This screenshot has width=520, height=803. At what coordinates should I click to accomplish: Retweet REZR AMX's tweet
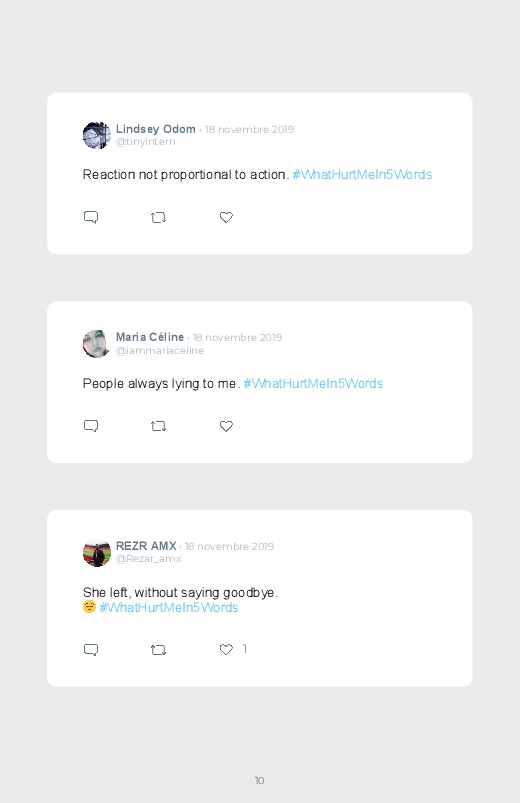[x=158, y=650]
